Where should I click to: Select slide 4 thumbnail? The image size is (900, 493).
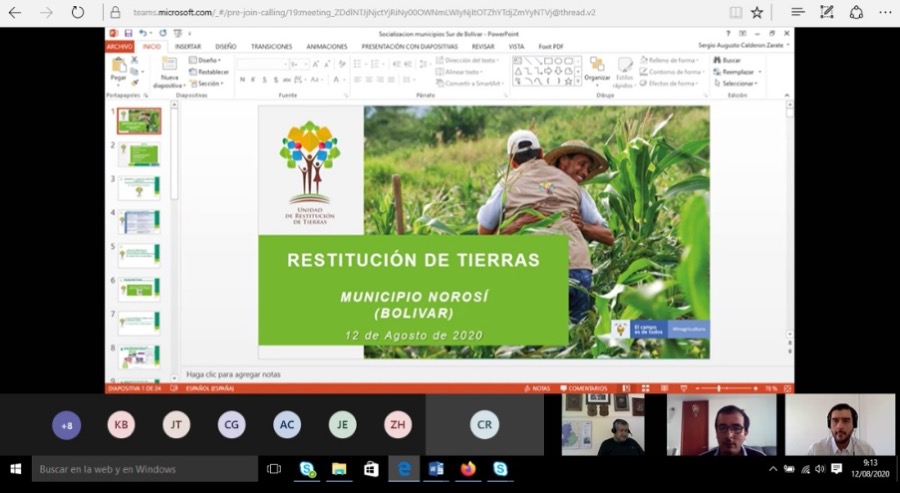pos(139,222)
